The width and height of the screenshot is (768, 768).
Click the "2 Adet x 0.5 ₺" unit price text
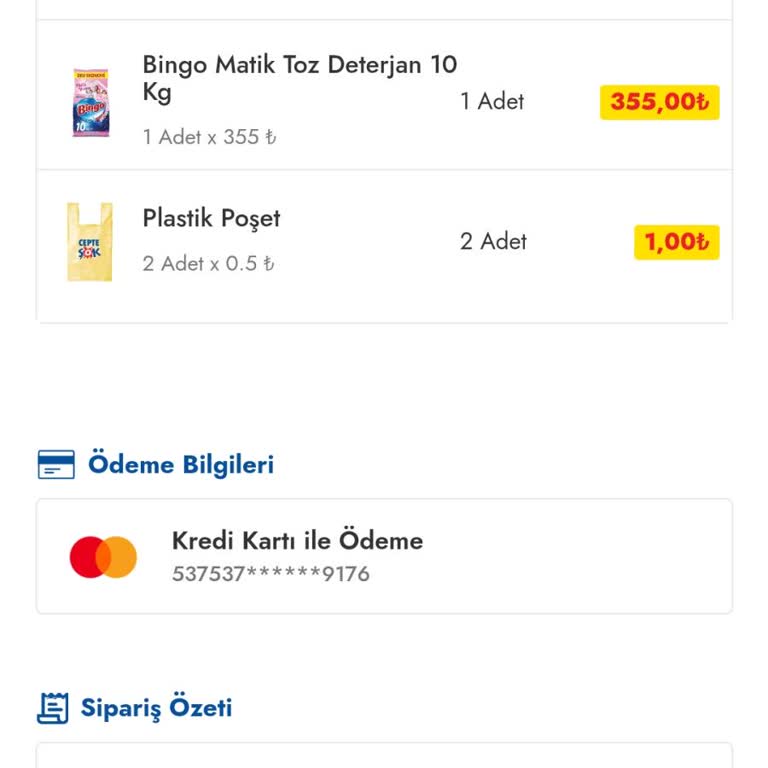point(208,264)
